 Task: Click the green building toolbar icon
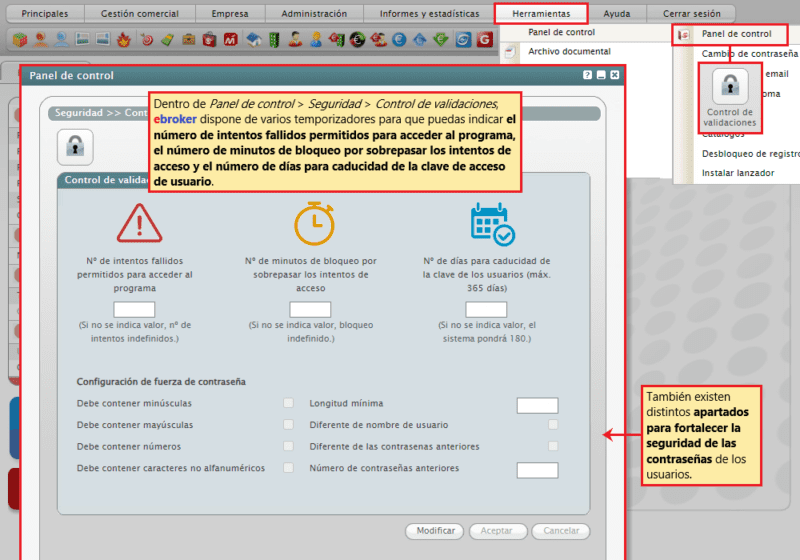click(x=274, y=39)
